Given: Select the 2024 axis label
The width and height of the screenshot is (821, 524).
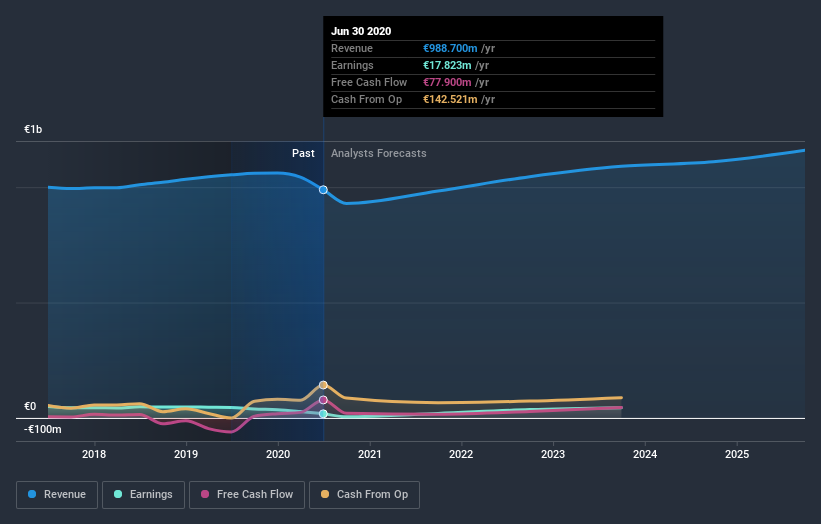Looking at the screenshot, I should point(645,454).
